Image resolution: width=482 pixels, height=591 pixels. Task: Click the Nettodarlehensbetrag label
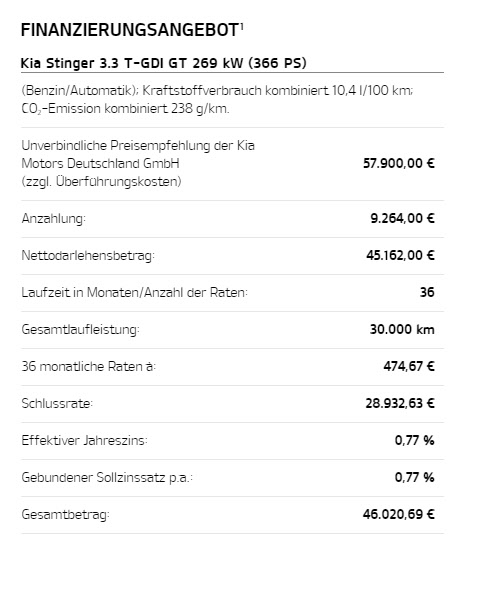(88, 256)
